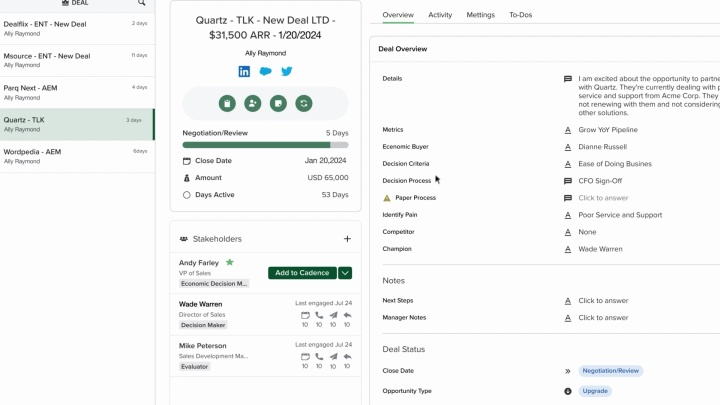Expand the Add to Cadence dropdown arrow
Viewport: 720px width, 405px height.
[345, 273]
